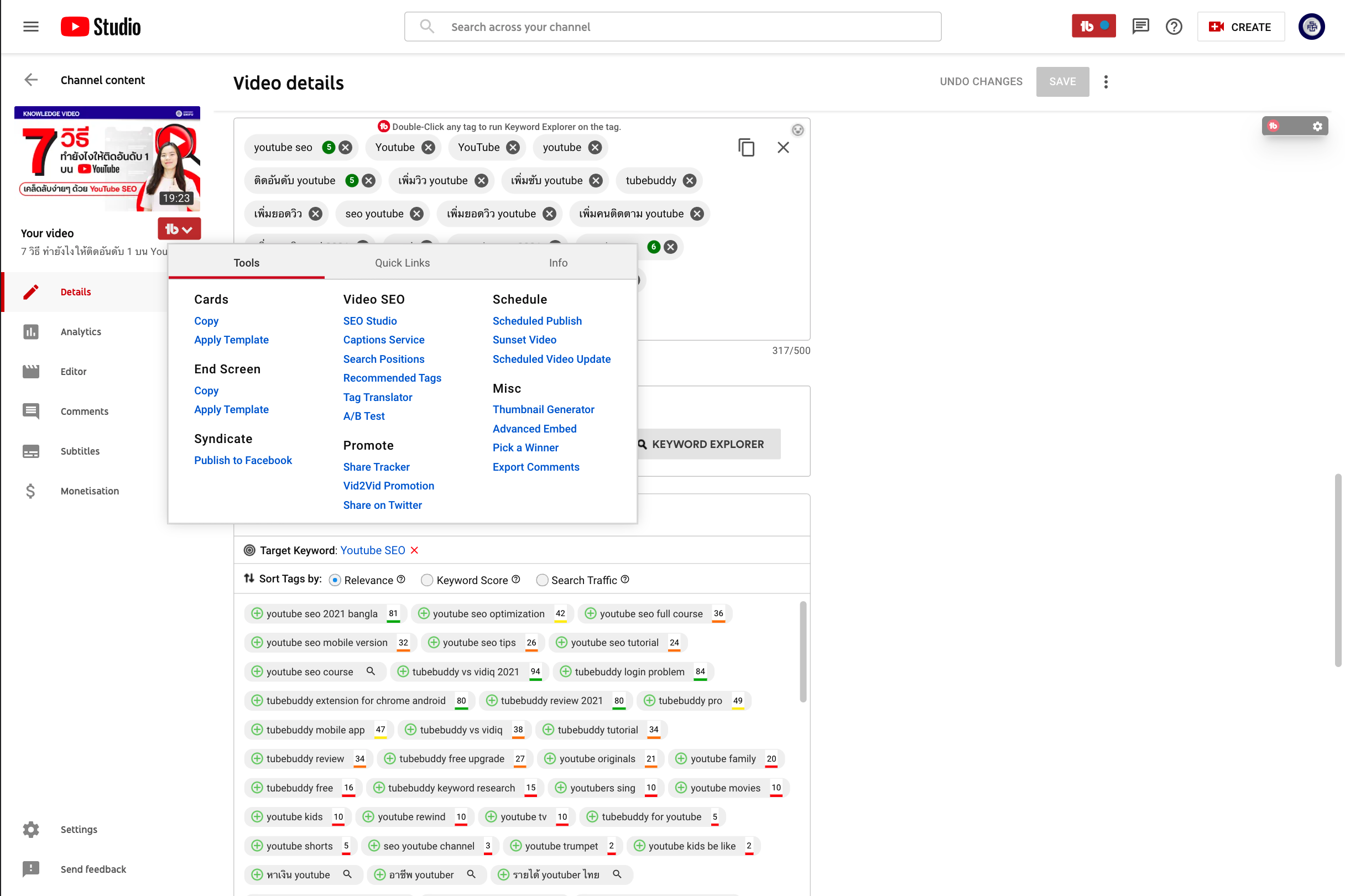This screenshot has height=896, width=1345.
Task: Click Apply Template under End Screen
Action: 231,409
